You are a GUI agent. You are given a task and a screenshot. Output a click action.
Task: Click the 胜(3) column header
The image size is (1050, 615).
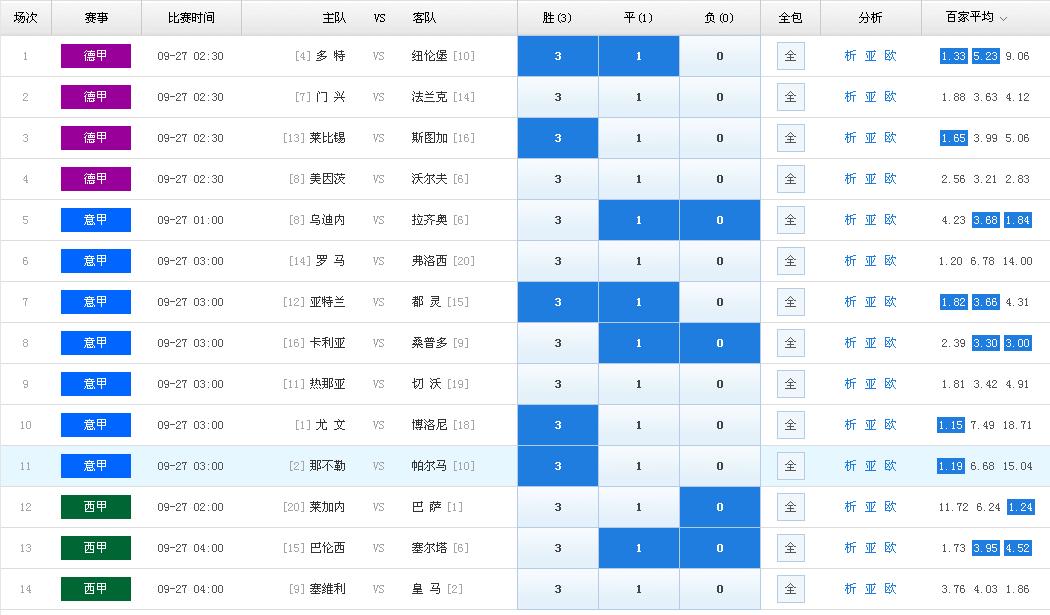(557, 18)
